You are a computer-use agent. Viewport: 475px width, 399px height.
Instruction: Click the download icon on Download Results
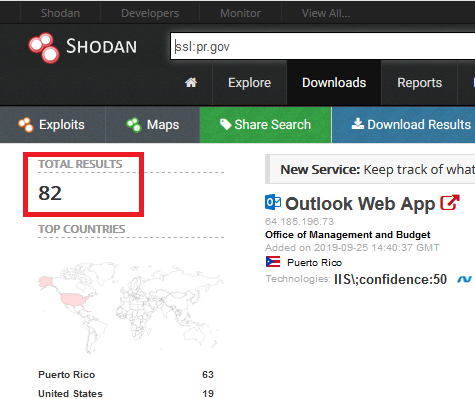358,124
